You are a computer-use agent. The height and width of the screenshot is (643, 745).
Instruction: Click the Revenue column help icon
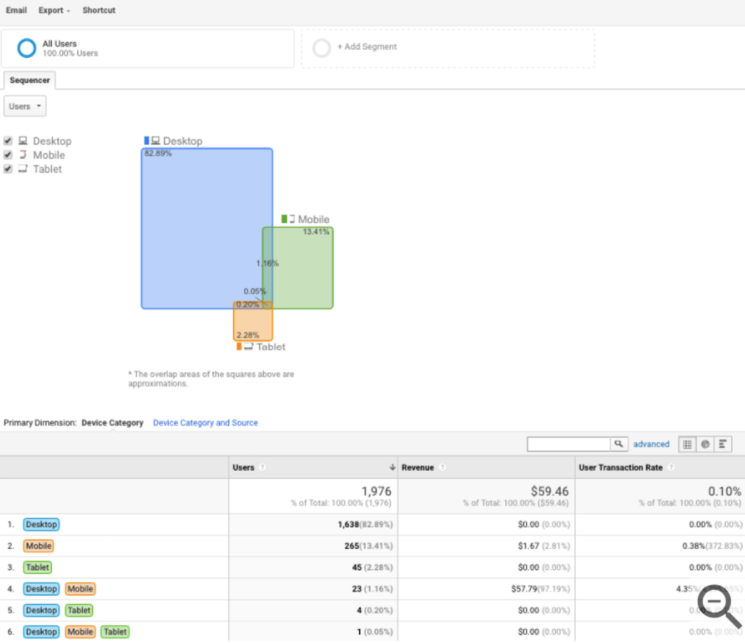[442, 468]
